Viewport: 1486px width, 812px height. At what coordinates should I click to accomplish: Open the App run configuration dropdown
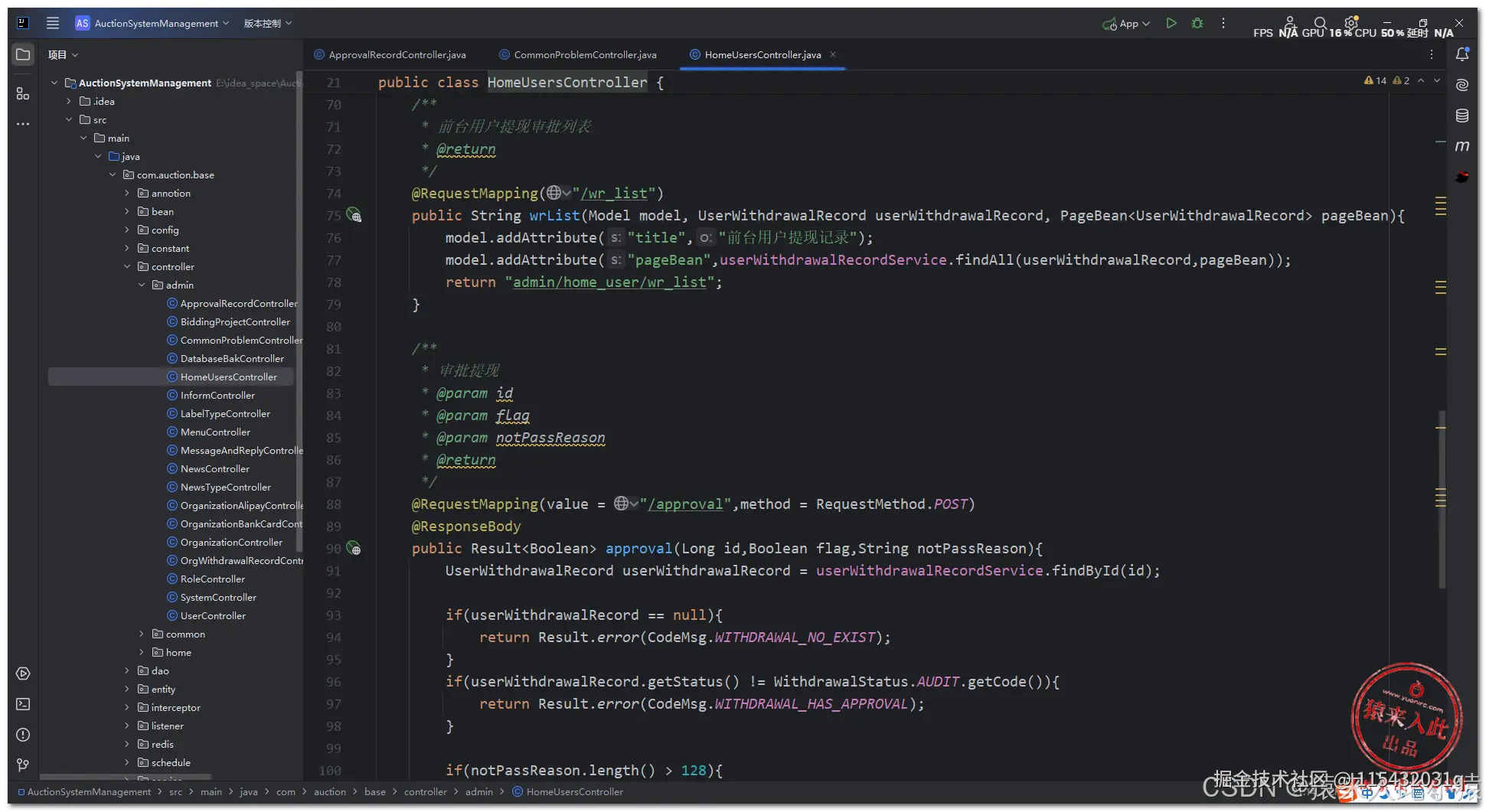pos(1126,23)
